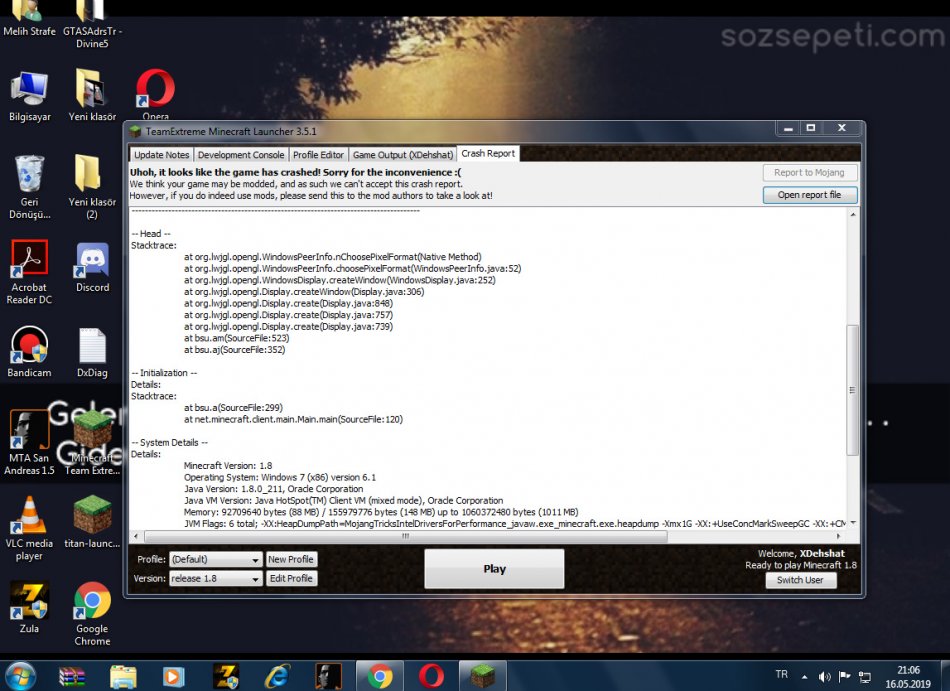This screenshot has height=691, width=950.
Task: Open the Version release 1.8 dropdown
Action: [x=215, y=578]
